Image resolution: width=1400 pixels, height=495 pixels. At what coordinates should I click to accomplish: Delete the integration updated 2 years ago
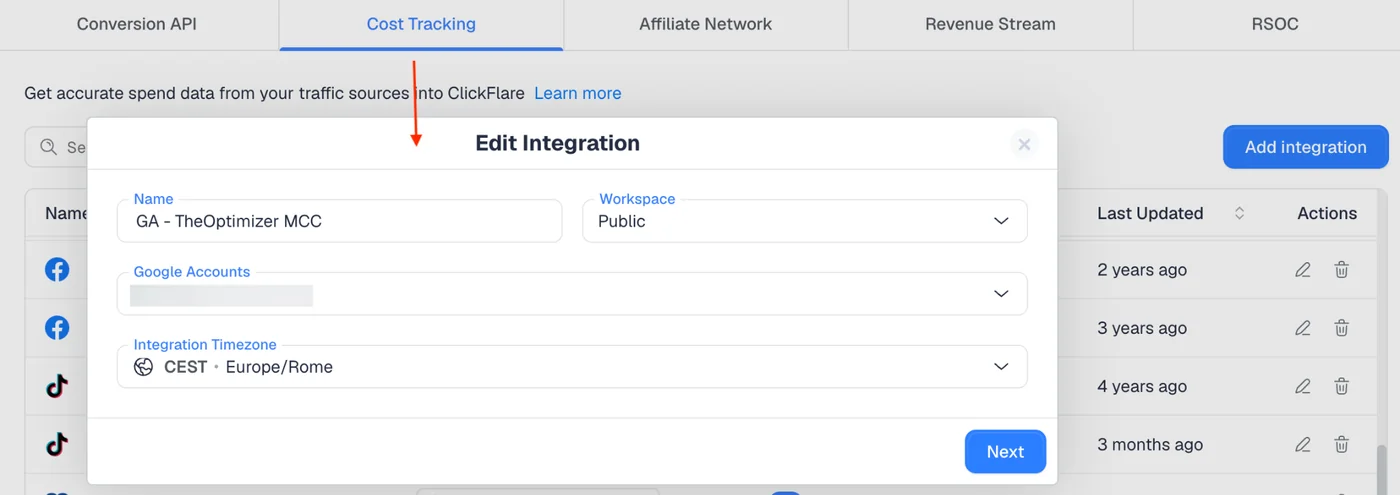tap(1342, 270)
